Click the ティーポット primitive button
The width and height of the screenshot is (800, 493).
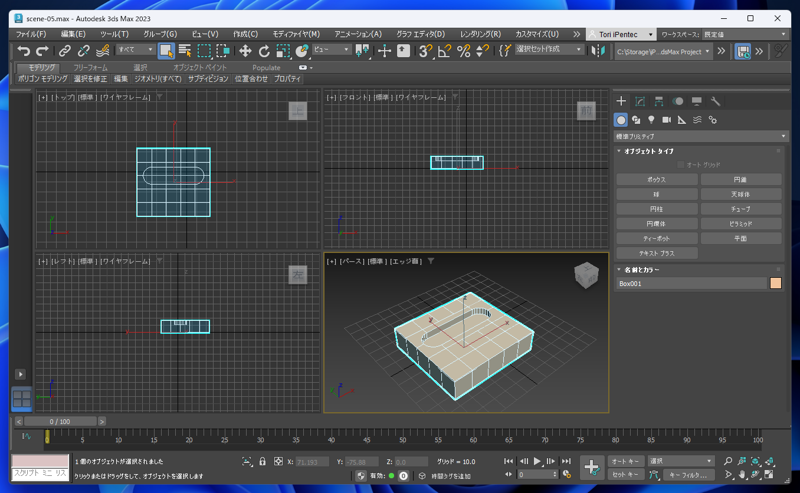(657, 238)
